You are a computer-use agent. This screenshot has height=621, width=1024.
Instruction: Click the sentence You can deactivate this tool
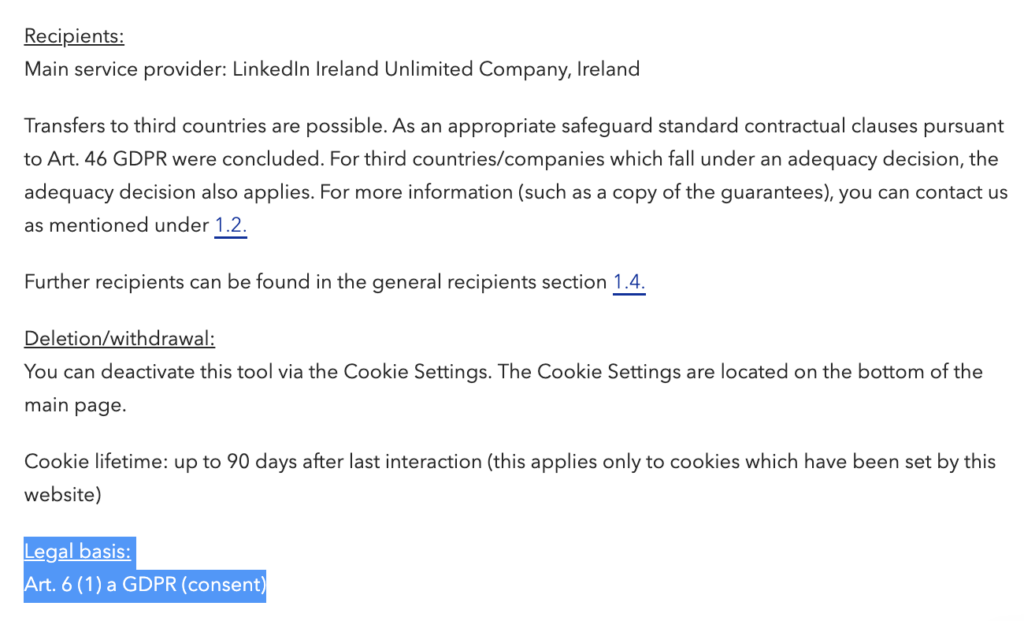tap(257, 372)
